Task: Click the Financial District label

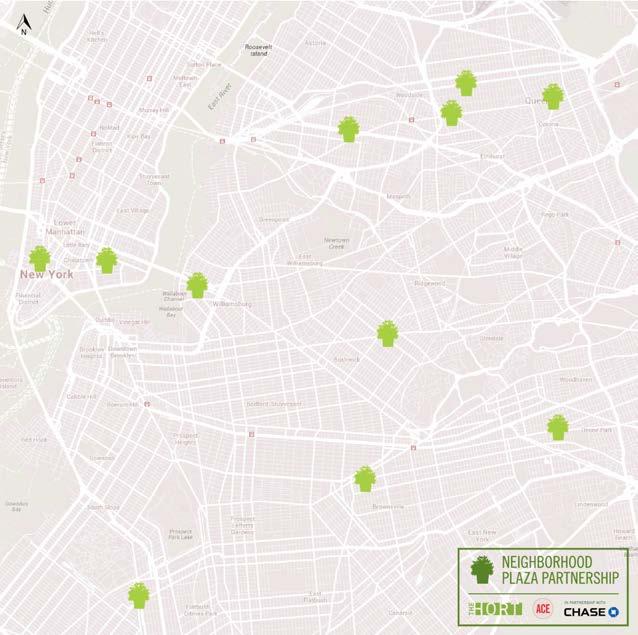Action: click(x=28, y=299)
